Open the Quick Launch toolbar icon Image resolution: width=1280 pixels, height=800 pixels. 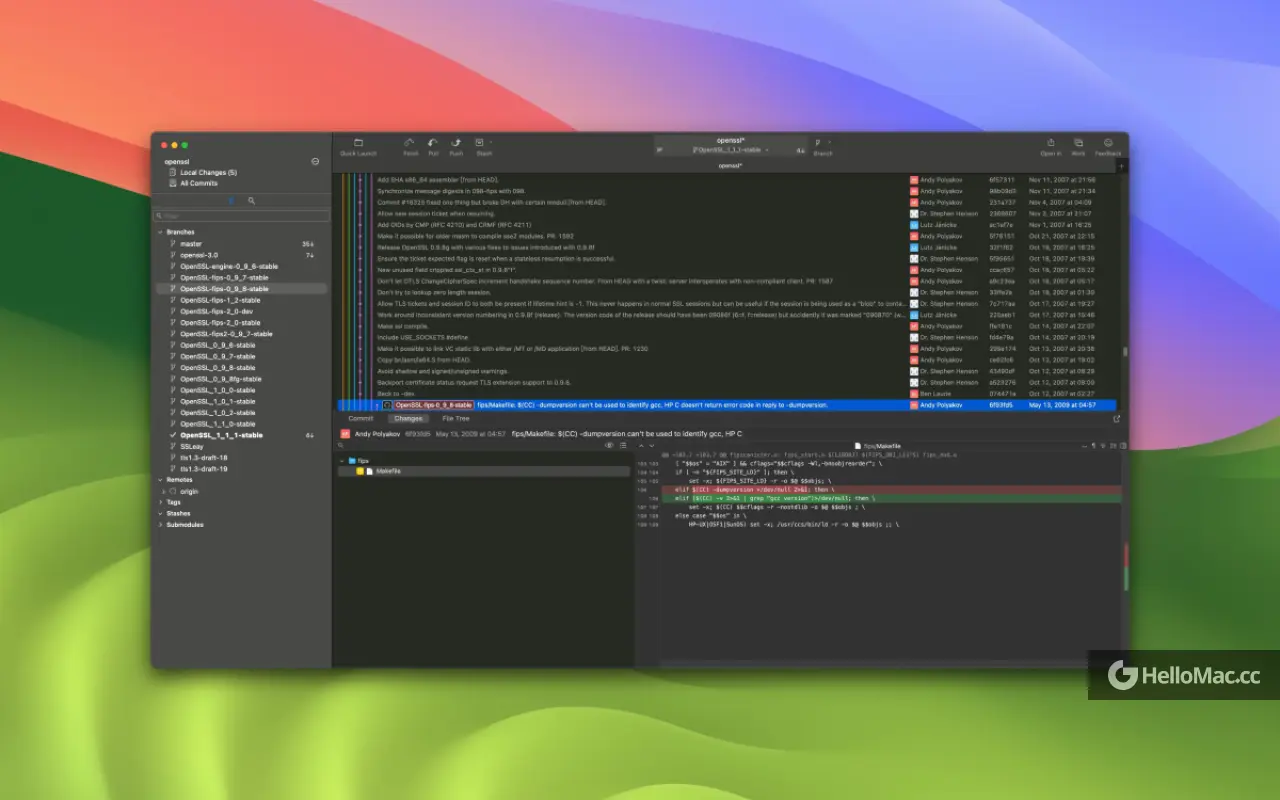coord(358,143)
